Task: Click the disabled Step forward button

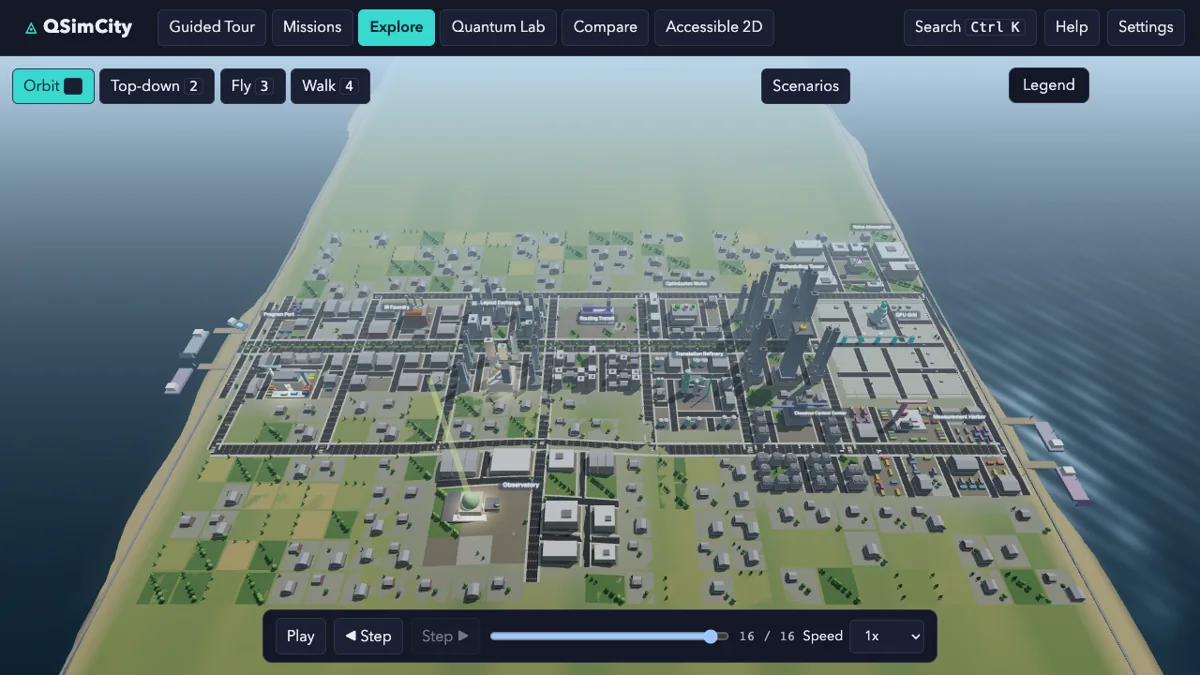Action: tap(445, 636)
